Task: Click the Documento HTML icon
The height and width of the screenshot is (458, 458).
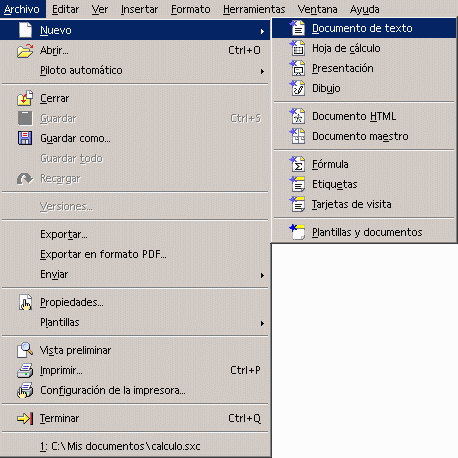Action: tap(297, 116)
